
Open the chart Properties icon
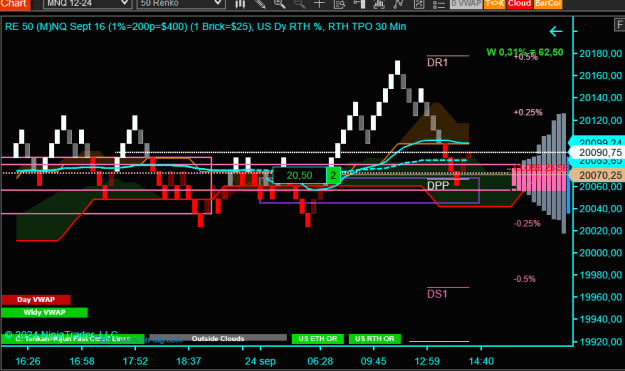(419, 4)
